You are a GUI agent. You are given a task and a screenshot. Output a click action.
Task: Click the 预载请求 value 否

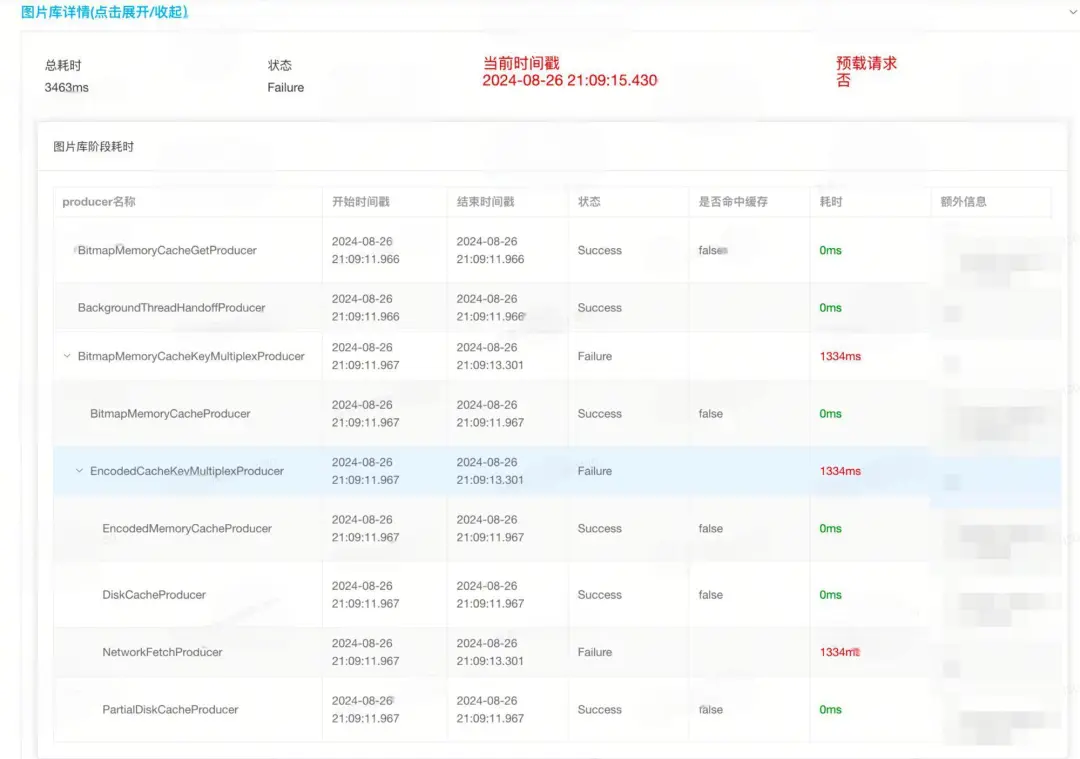pos(843,81)
